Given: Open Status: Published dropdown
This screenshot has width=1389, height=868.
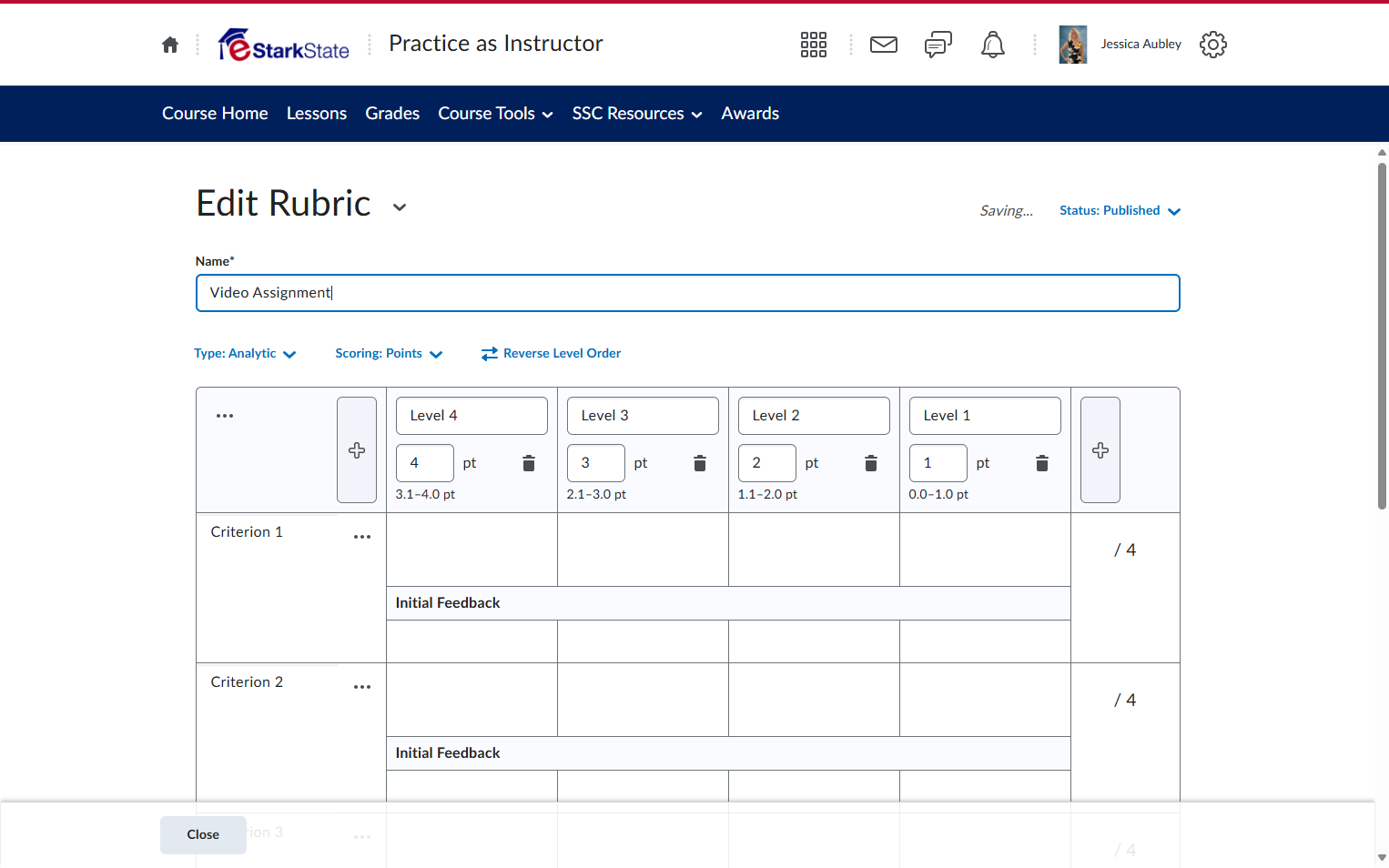Looking at the screenshot, I should [x=1120, y=211].
